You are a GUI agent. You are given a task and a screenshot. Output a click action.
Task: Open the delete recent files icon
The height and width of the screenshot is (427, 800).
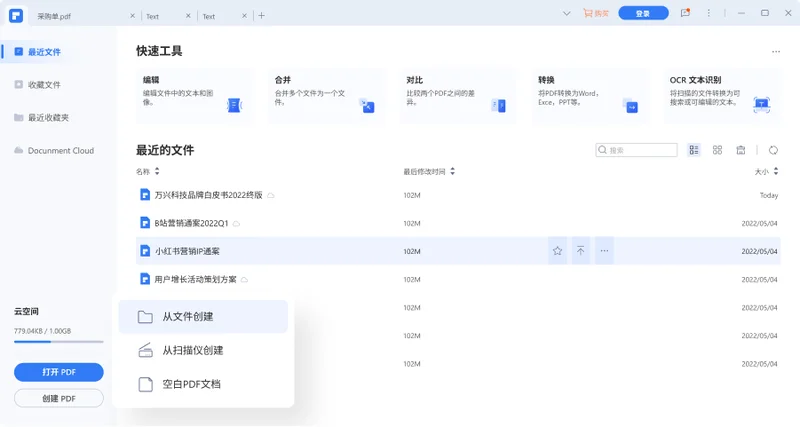click(741, 150)
